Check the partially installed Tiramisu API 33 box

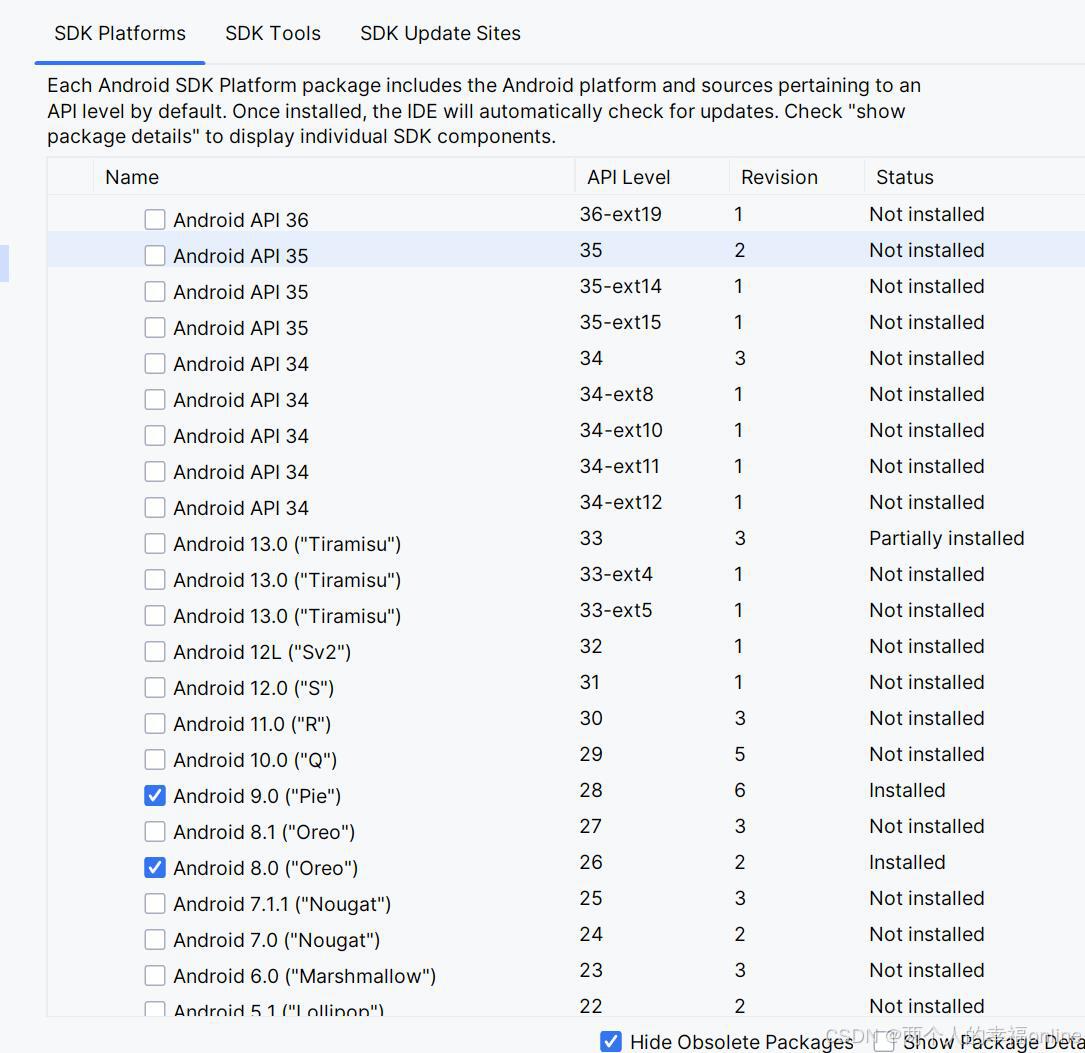pyautogui.click(x=155, y=543)
